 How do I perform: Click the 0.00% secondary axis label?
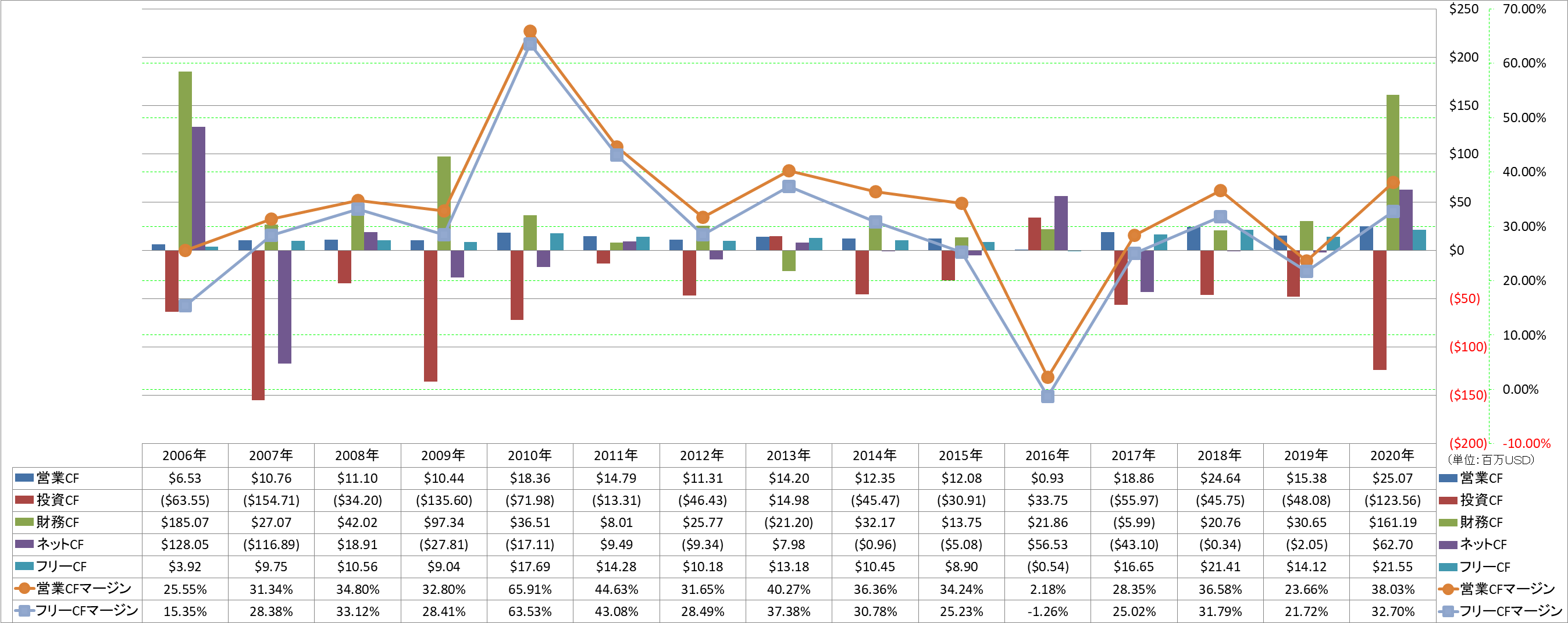tap(1520, 389)
